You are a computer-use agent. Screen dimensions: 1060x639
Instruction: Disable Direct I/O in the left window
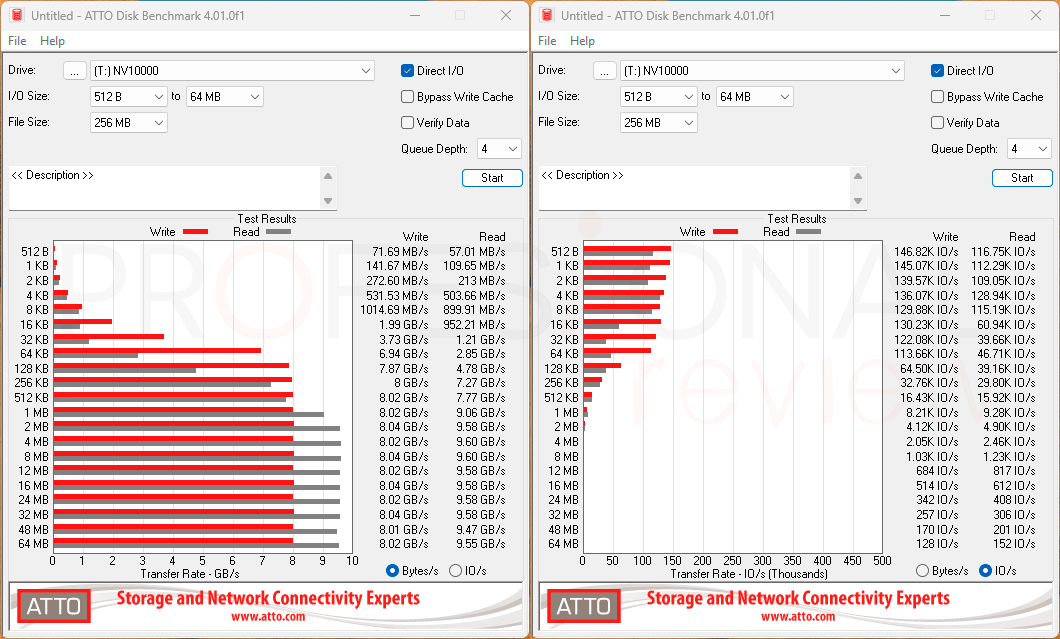point(407,70)
